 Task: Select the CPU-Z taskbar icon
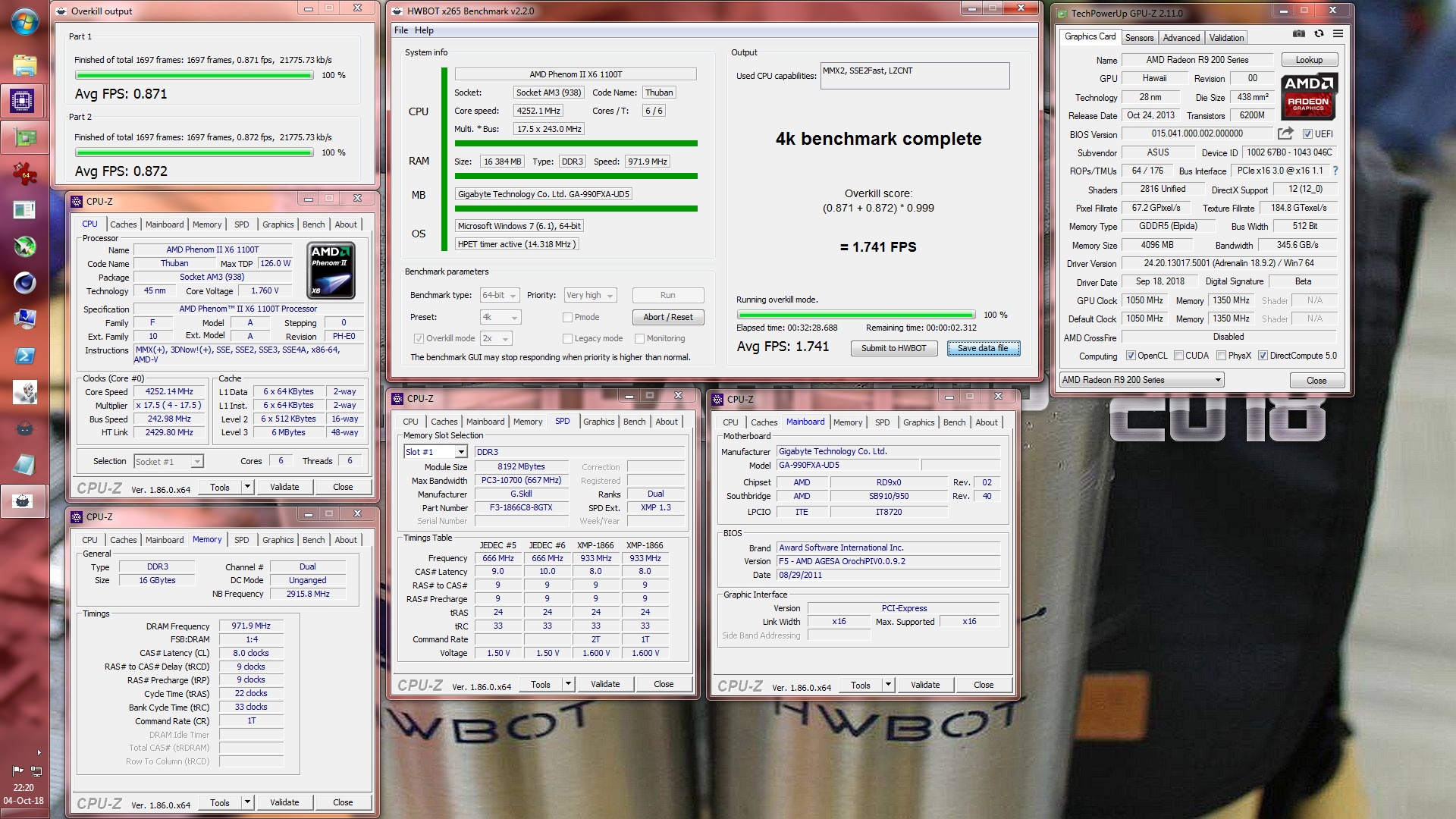(23, 100)
